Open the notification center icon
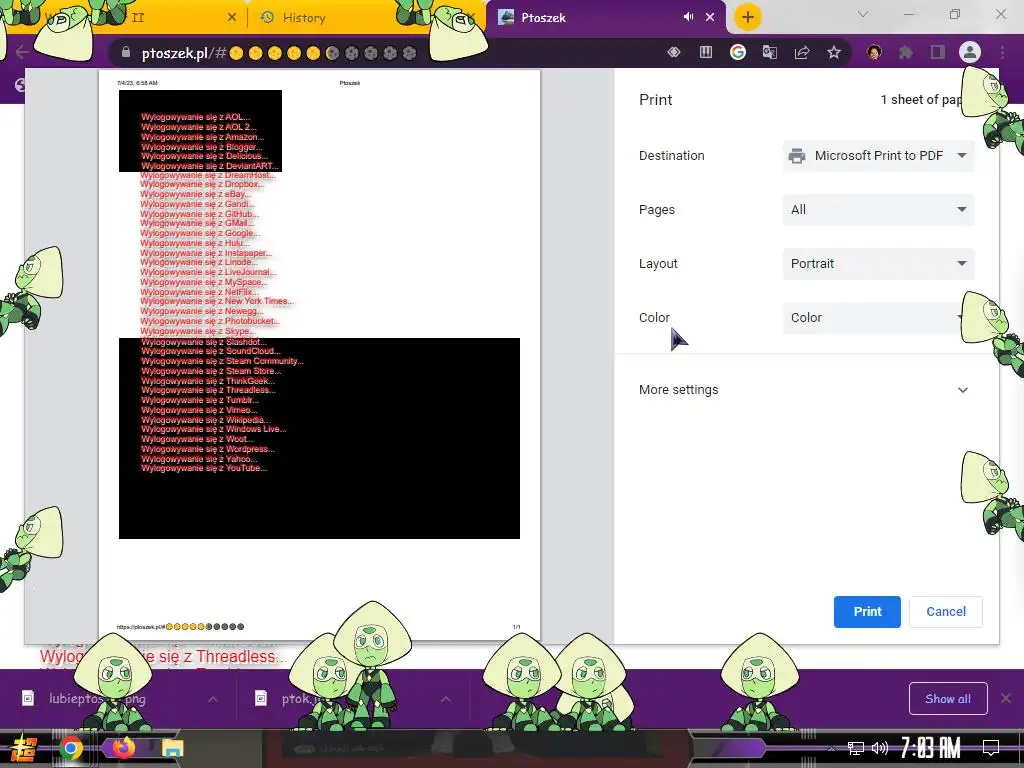Viewport: 1024px width, 768px height. [x=991, y=748]
